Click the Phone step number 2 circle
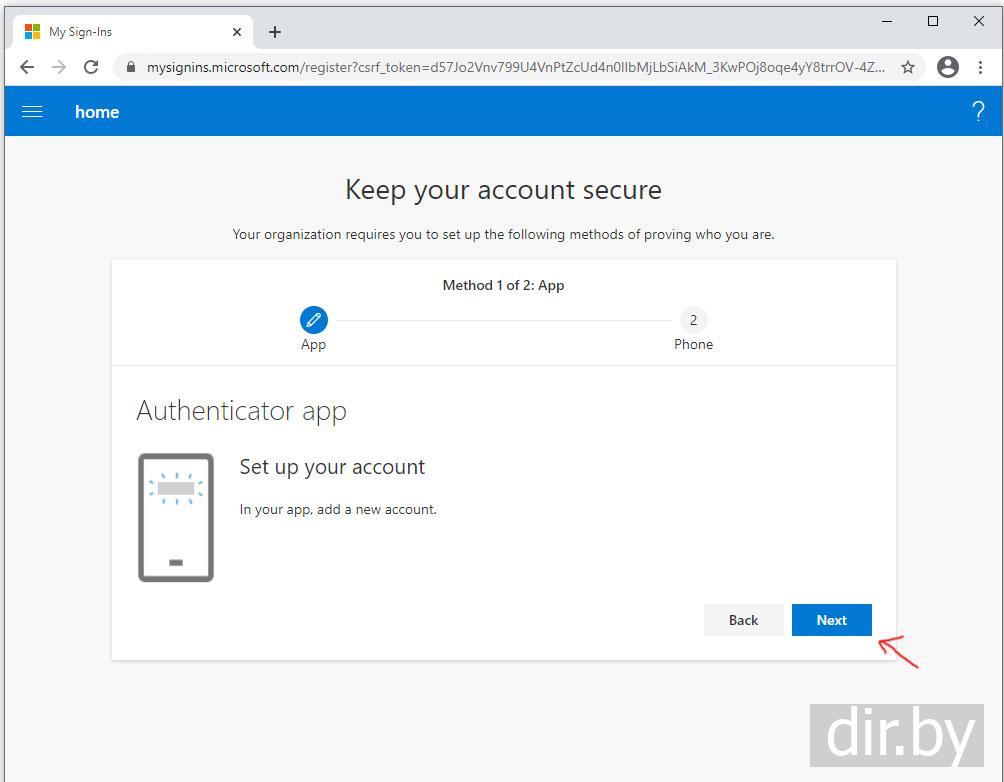 point(693,320)
